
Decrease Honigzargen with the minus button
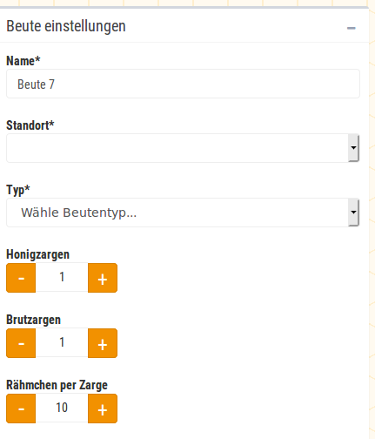click(x=21, y=278)
